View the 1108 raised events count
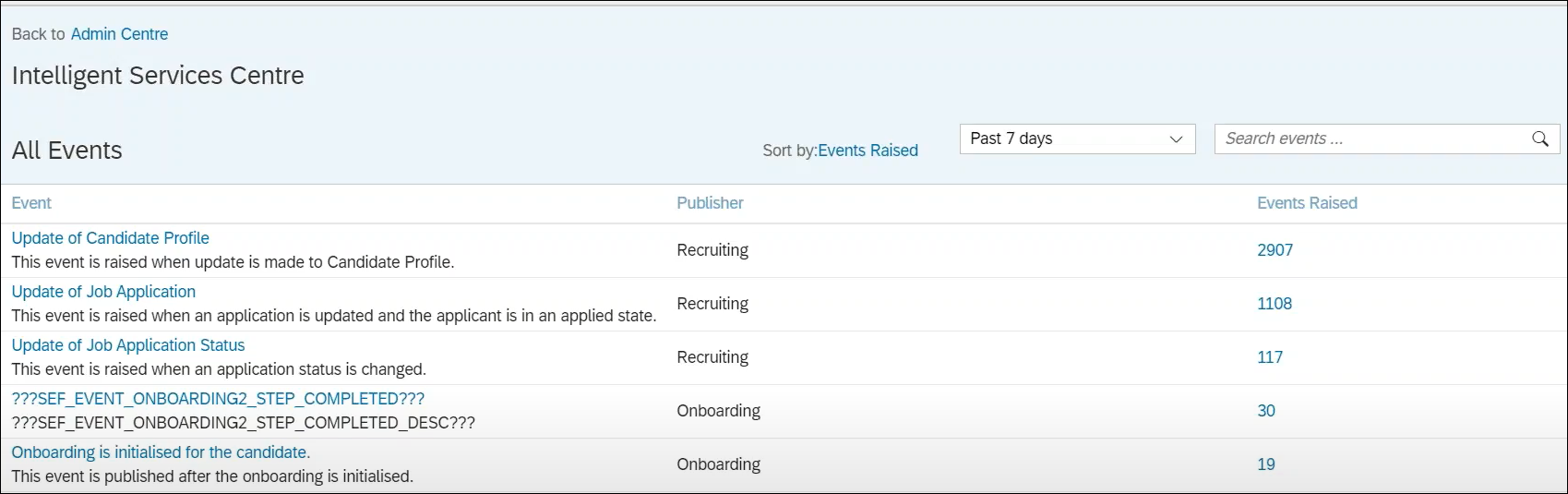Image resolution: width=1568 pixels, height=494 pixels. pos(1274,304)
